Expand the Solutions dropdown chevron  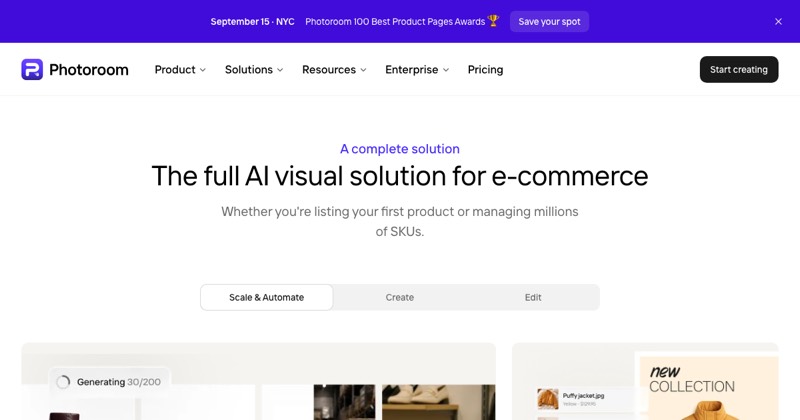point(280,70)
